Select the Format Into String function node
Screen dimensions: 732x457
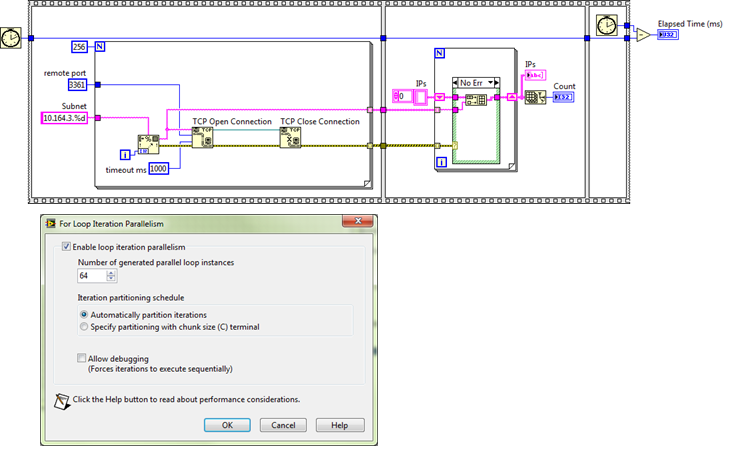pyautogui.click(x=148, y=145)
